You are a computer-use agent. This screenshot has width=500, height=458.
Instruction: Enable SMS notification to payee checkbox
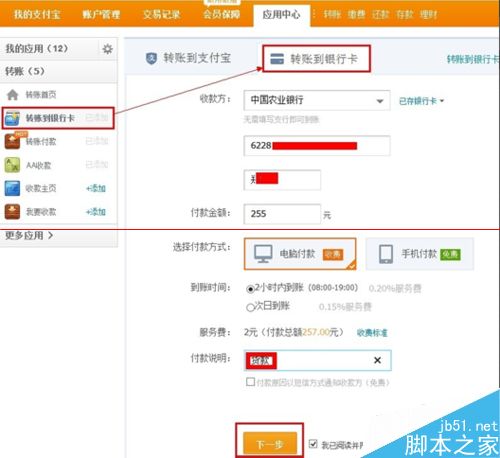[x=250, y=382]
